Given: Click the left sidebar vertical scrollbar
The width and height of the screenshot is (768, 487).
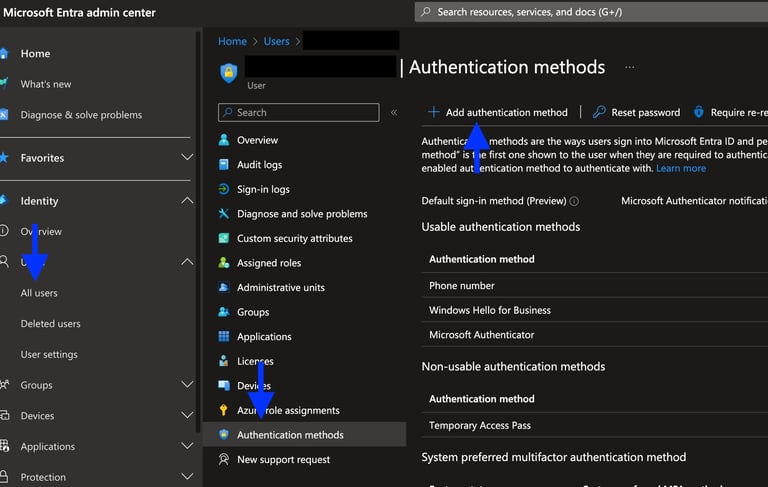Looking at the screenshot, I should (198, 230).
